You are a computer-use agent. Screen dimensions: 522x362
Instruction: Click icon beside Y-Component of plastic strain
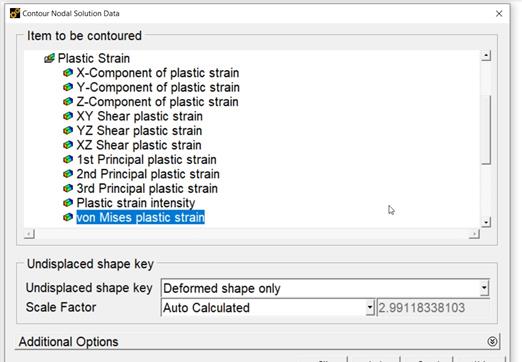[x=68, y=87]
